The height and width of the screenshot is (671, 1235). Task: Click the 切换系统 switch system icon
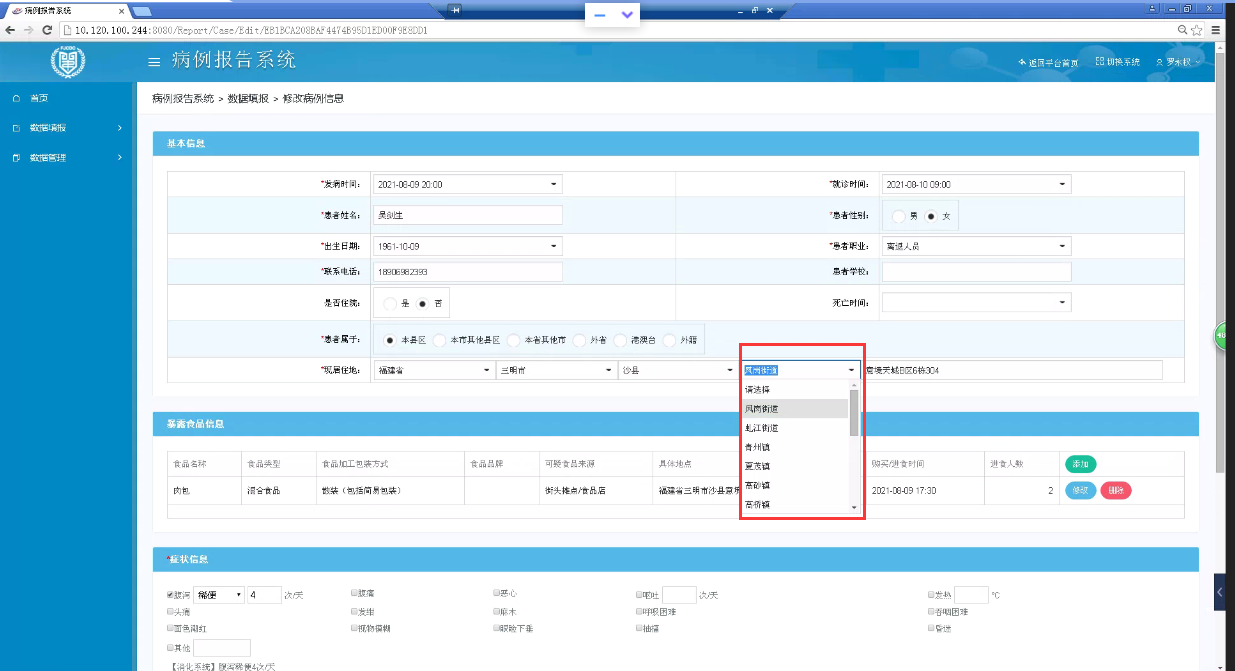pyautogui.click(x=1100, y=62)
